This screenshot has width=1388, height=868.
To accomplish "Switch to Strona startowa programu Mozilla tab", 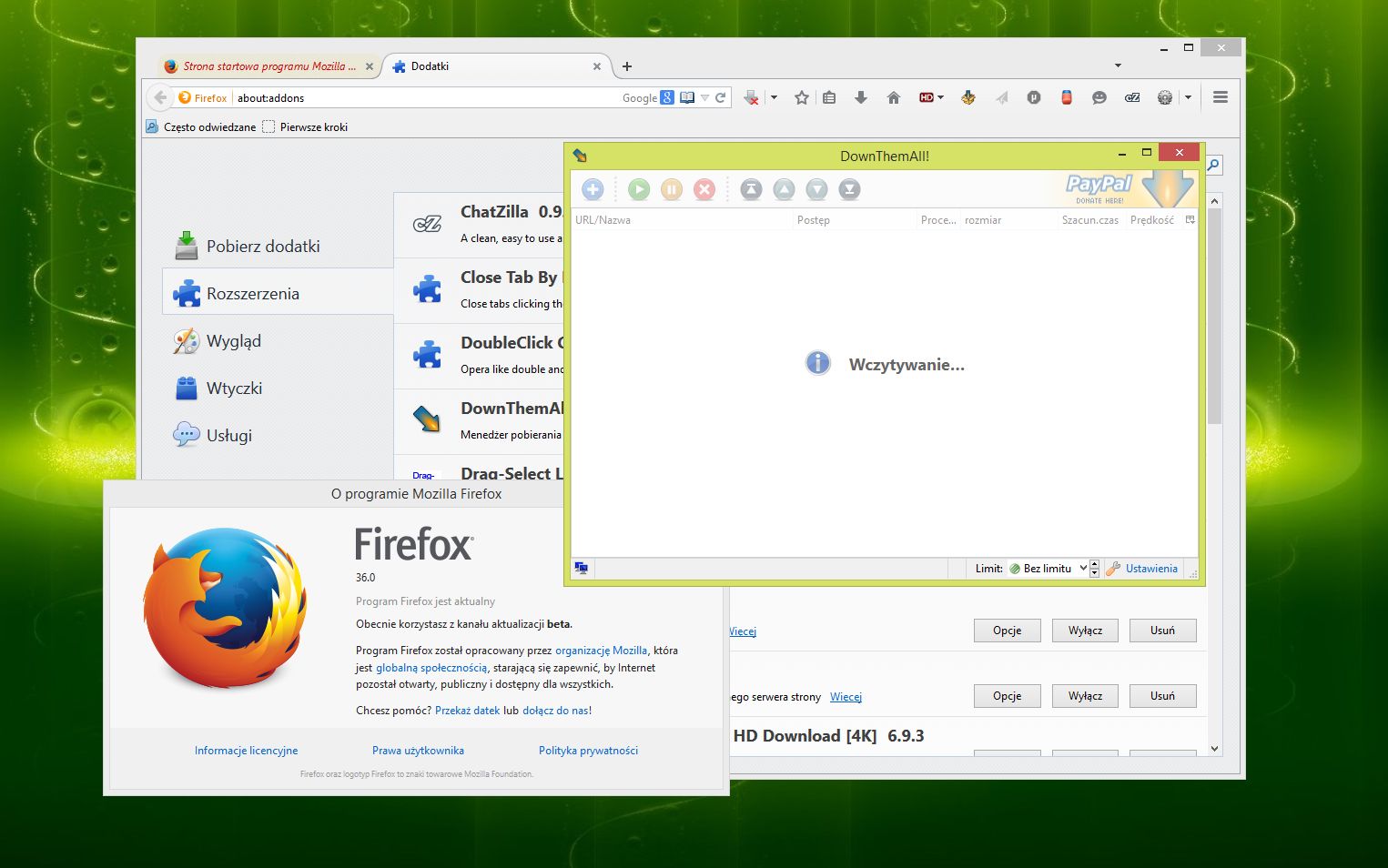I will pos(269,66).
